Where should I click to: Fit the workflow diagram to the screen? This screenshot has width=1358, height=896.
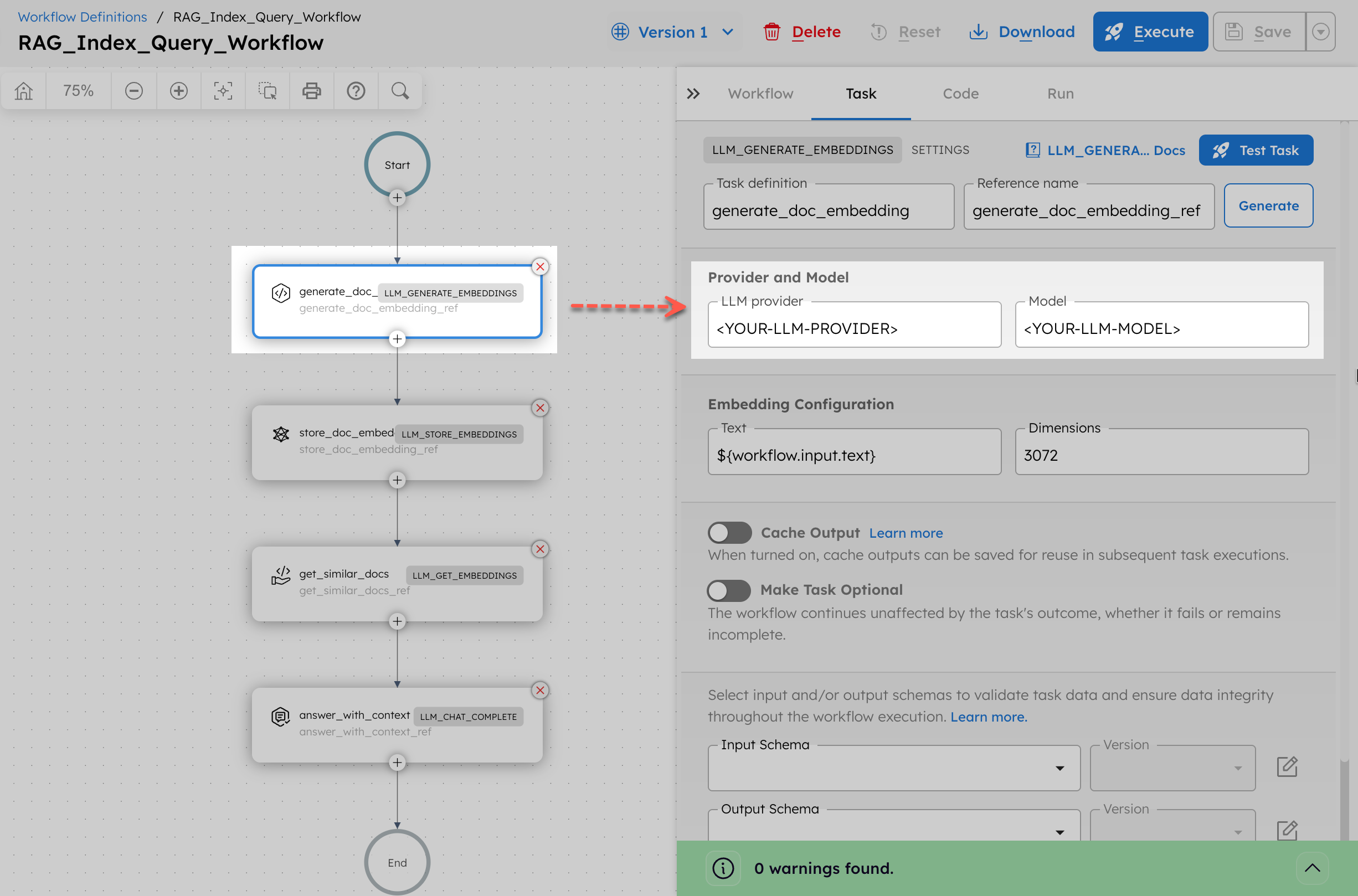tap(223, 90)
